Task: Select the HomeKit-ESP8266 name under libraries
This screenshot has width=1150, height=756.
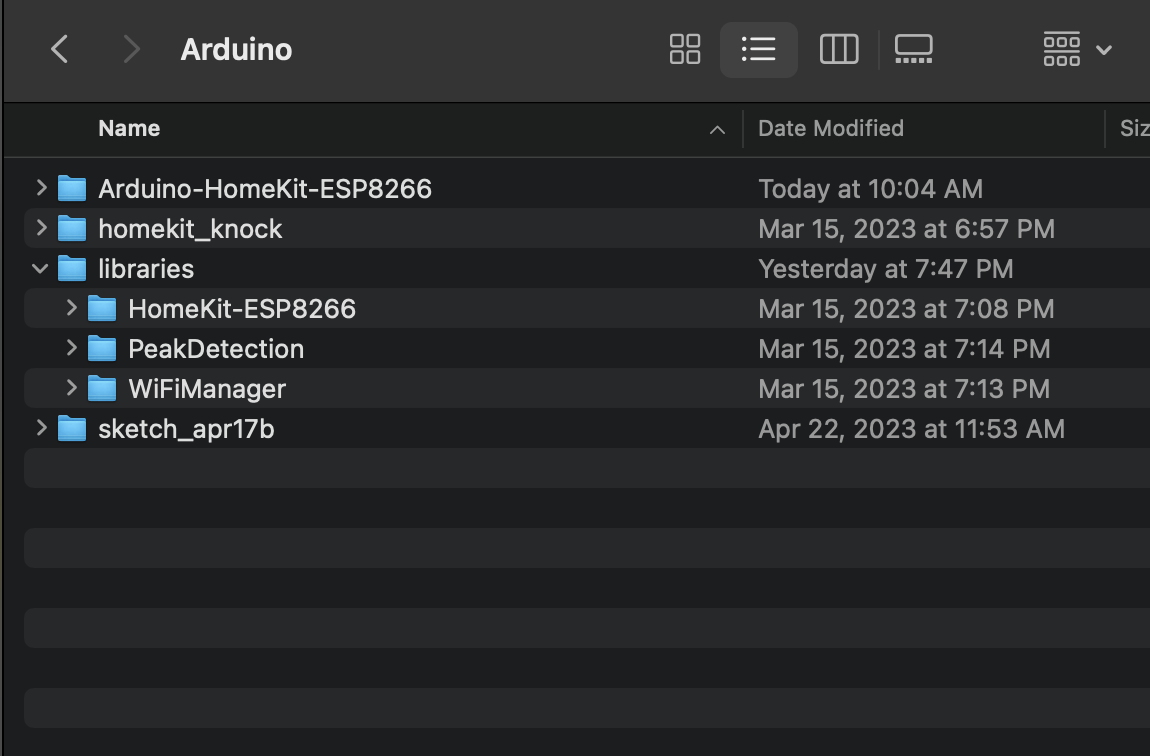Action: point(242,309)
